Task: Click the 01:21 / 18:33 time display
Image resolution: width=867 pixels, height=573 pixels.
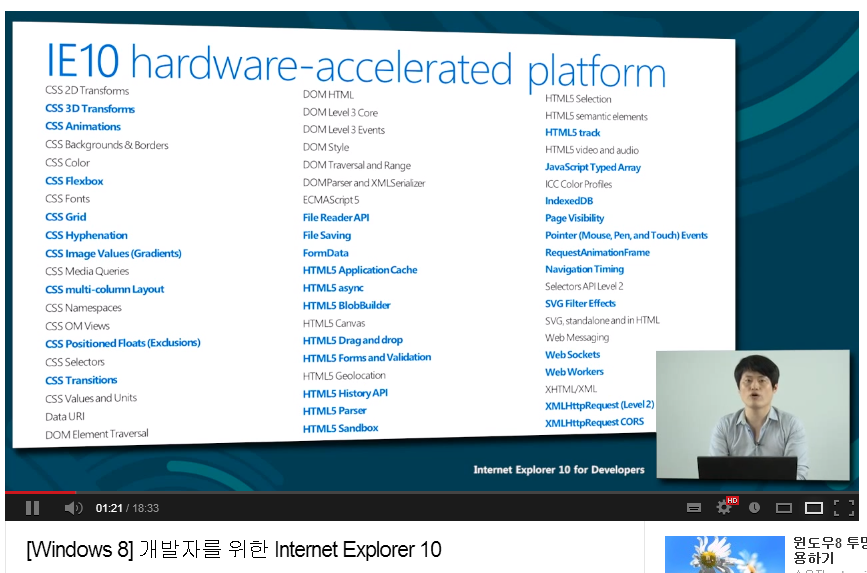Action: tap(127, 508)
